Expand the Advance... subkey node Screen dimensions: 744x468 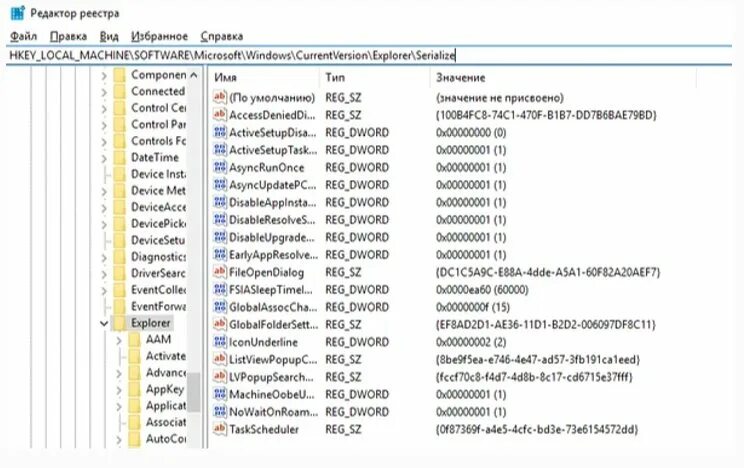pos(119,374)
